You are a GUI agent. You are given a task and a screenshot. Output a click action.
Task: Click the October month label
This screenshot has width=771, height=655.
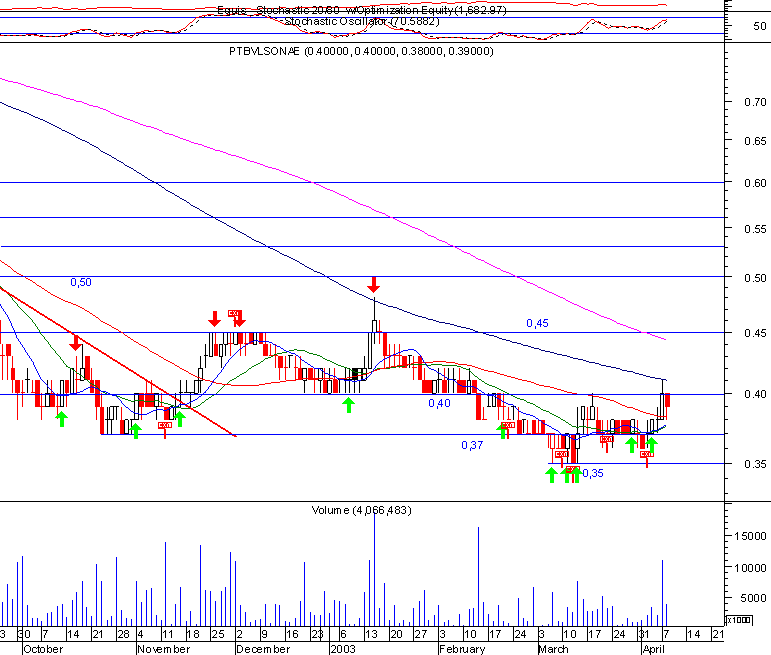pyautogui.click(x=43, y=649)
